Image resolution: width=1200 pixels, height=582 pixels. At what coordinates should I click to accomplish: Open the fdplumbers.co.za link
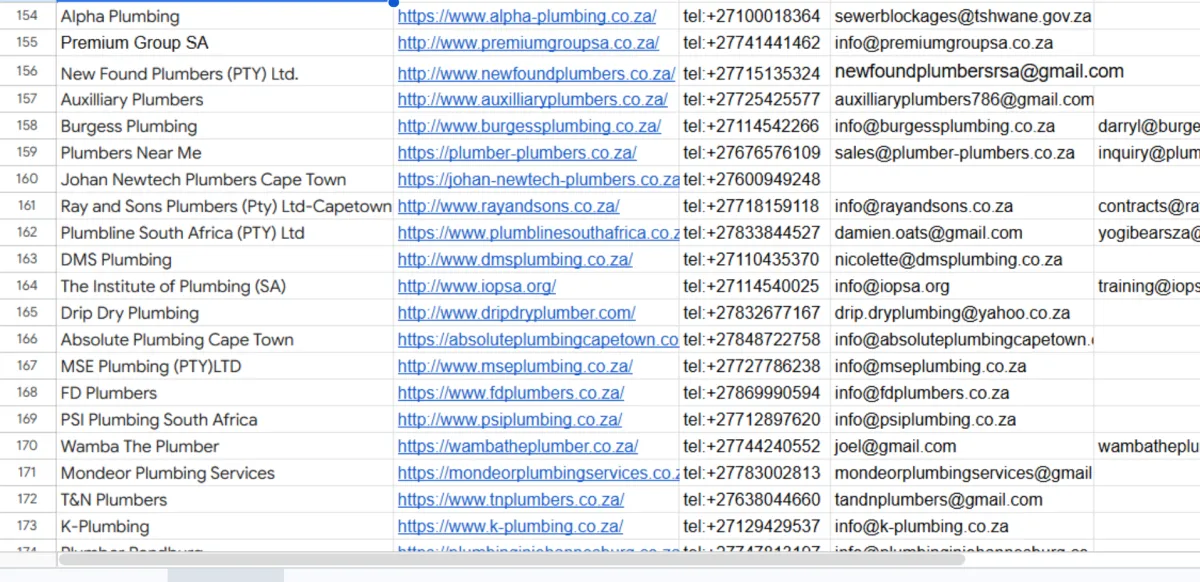[511, 393]
